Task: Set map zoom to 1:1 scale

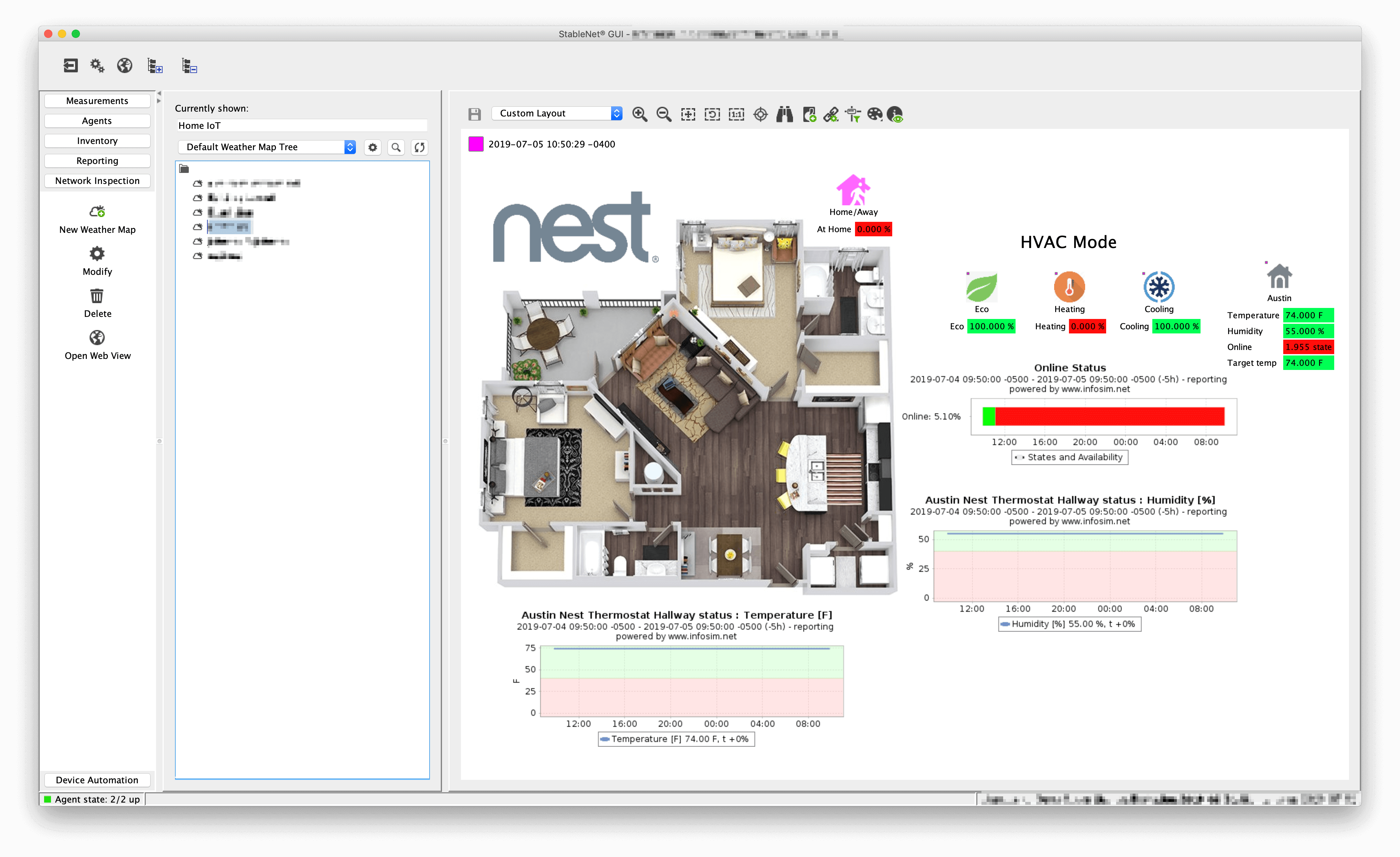Action: pyautogui.click(x=737, y=114)
